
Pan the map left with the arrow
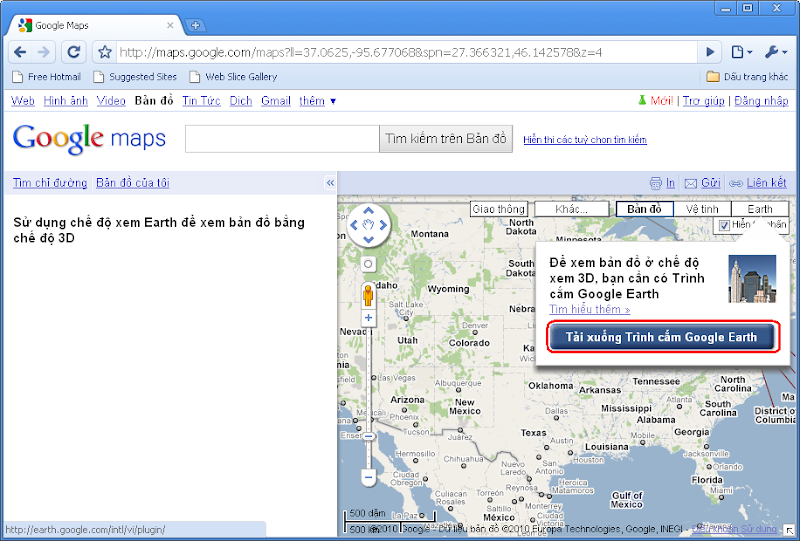pyautogui.click(x=354, y=225)
